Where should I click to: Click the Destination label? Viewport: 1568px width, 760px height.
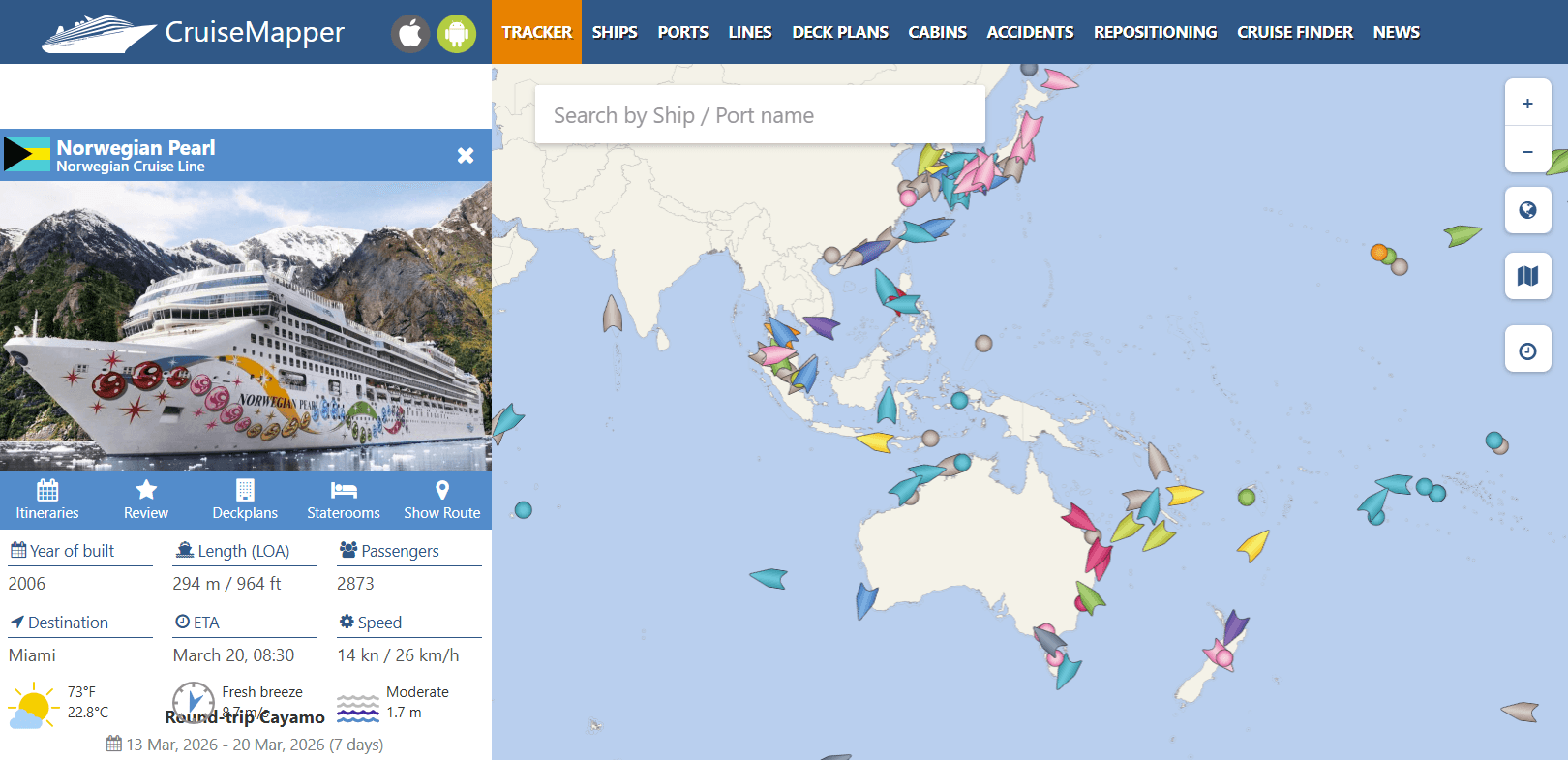click(68, 623)
